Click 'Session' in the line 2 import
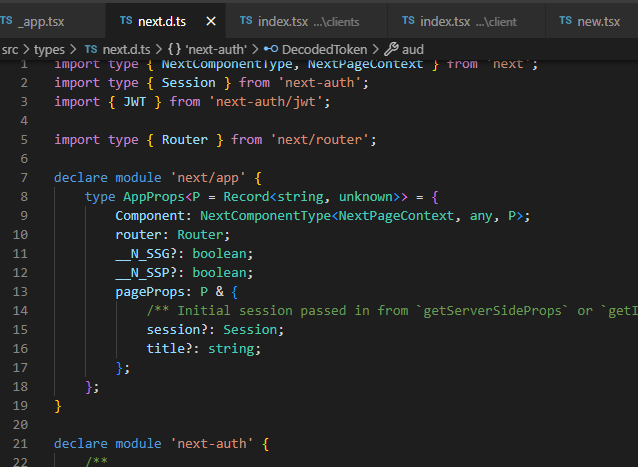 click(188, 83)
